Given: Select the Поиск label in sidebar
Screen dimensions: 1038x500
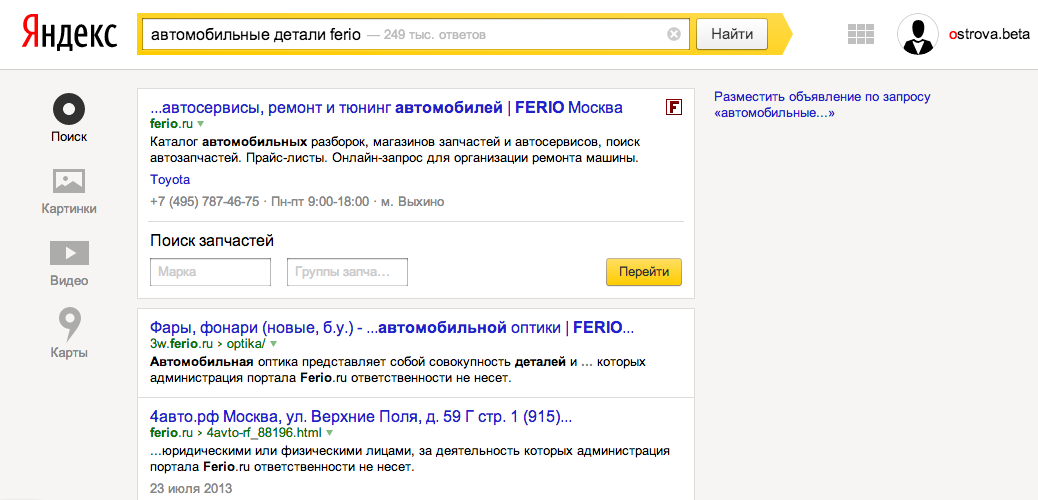Looking at the screenshot, I should click(x=70, y=137).
